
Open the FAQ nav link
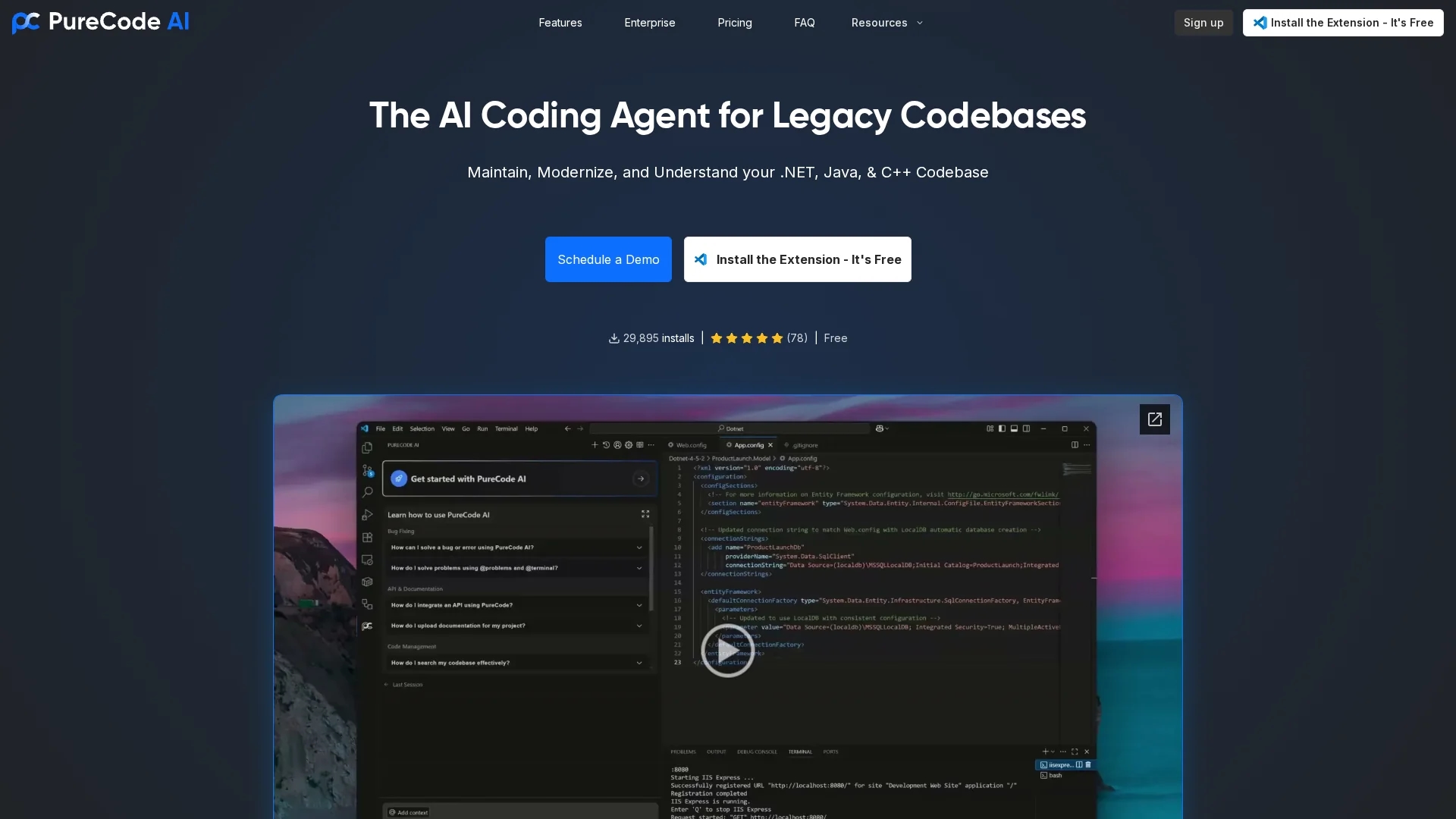pyautogui.click(x=805, y=23)
